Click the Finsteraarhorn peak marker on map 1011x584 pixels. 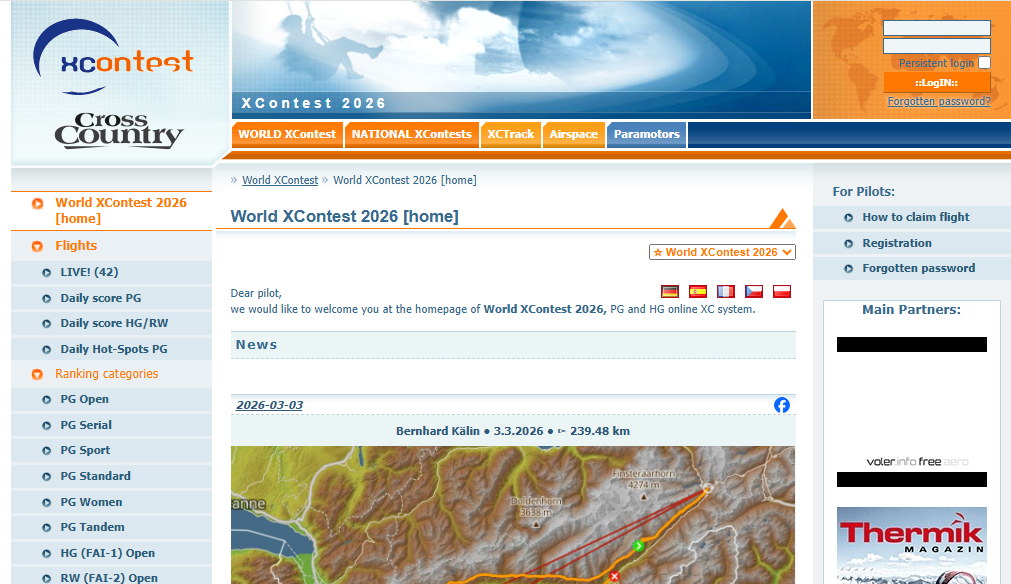643,497
